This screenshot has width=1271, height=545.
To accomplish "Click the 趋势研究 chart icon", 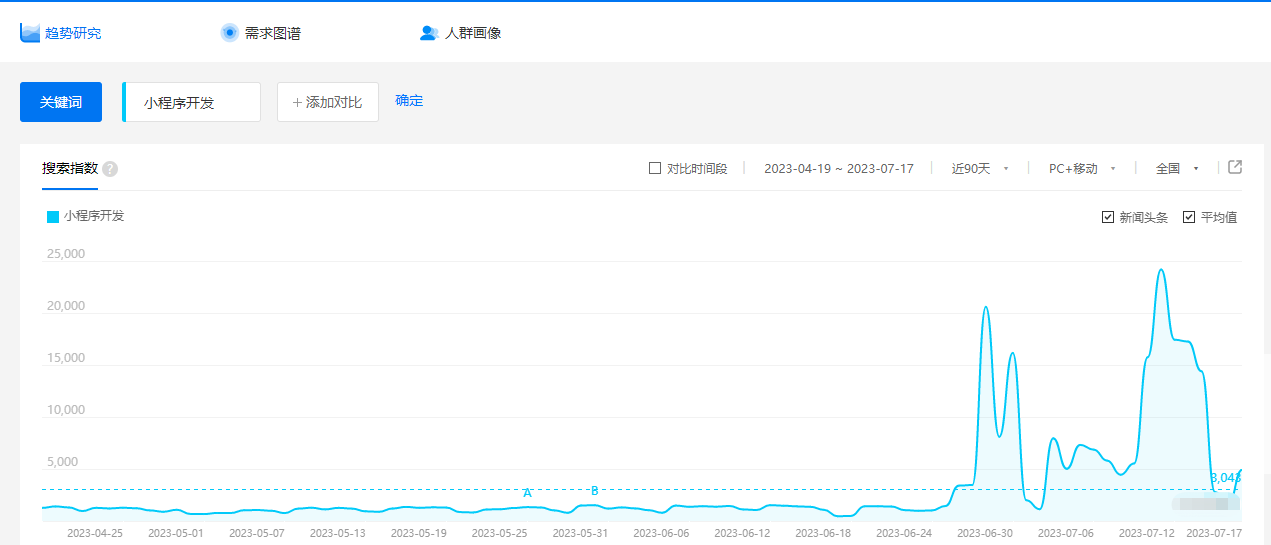I will (x=30, y=33).
